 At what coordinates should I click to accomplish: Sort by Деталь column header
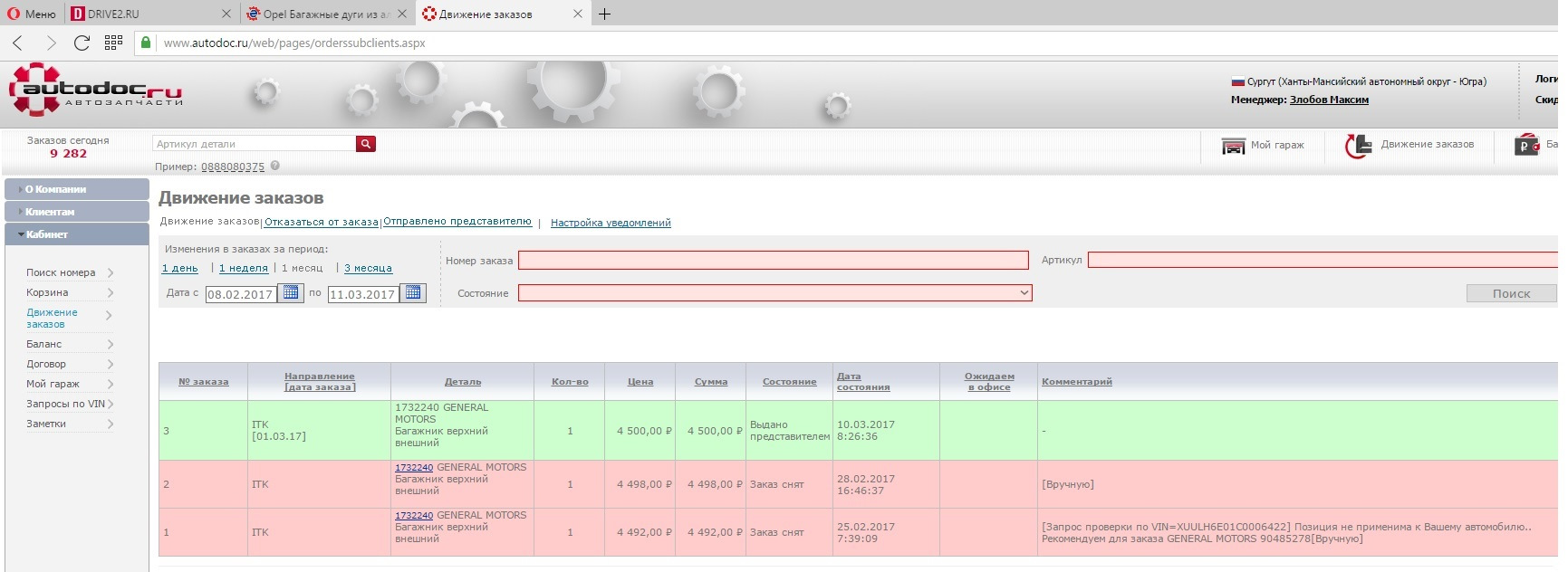tap(463, 382)
